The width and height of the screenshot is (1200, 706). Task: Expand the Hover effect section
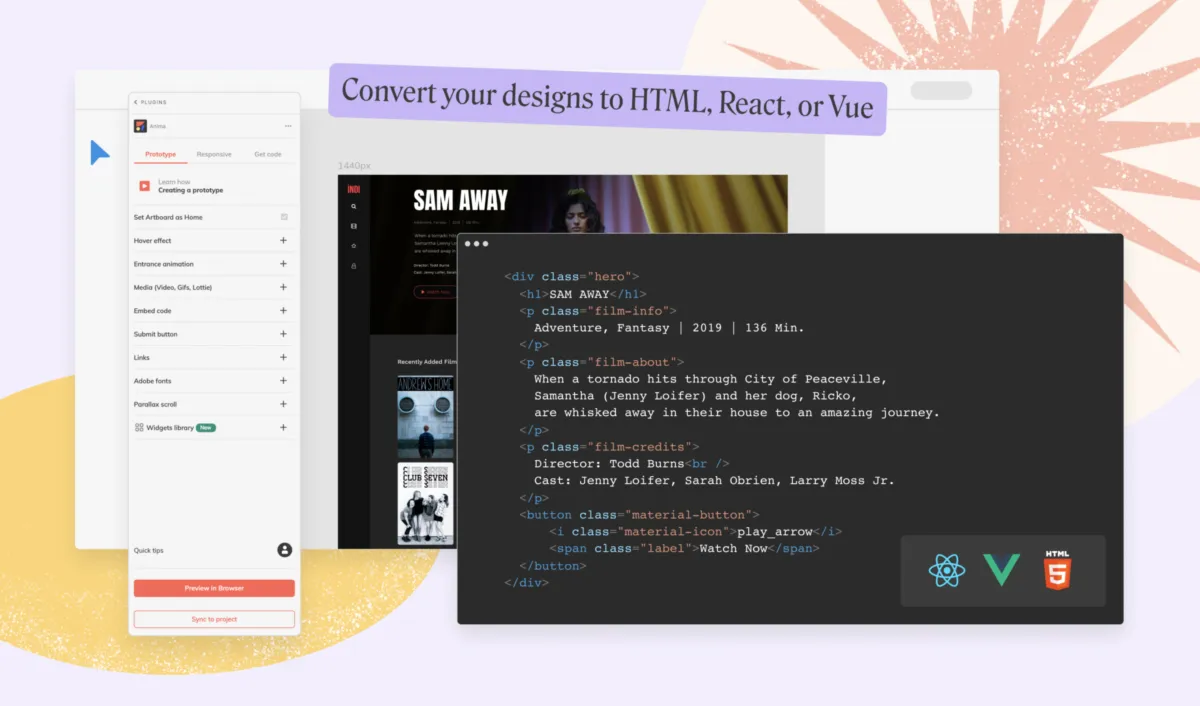click(x=283, y=241)
